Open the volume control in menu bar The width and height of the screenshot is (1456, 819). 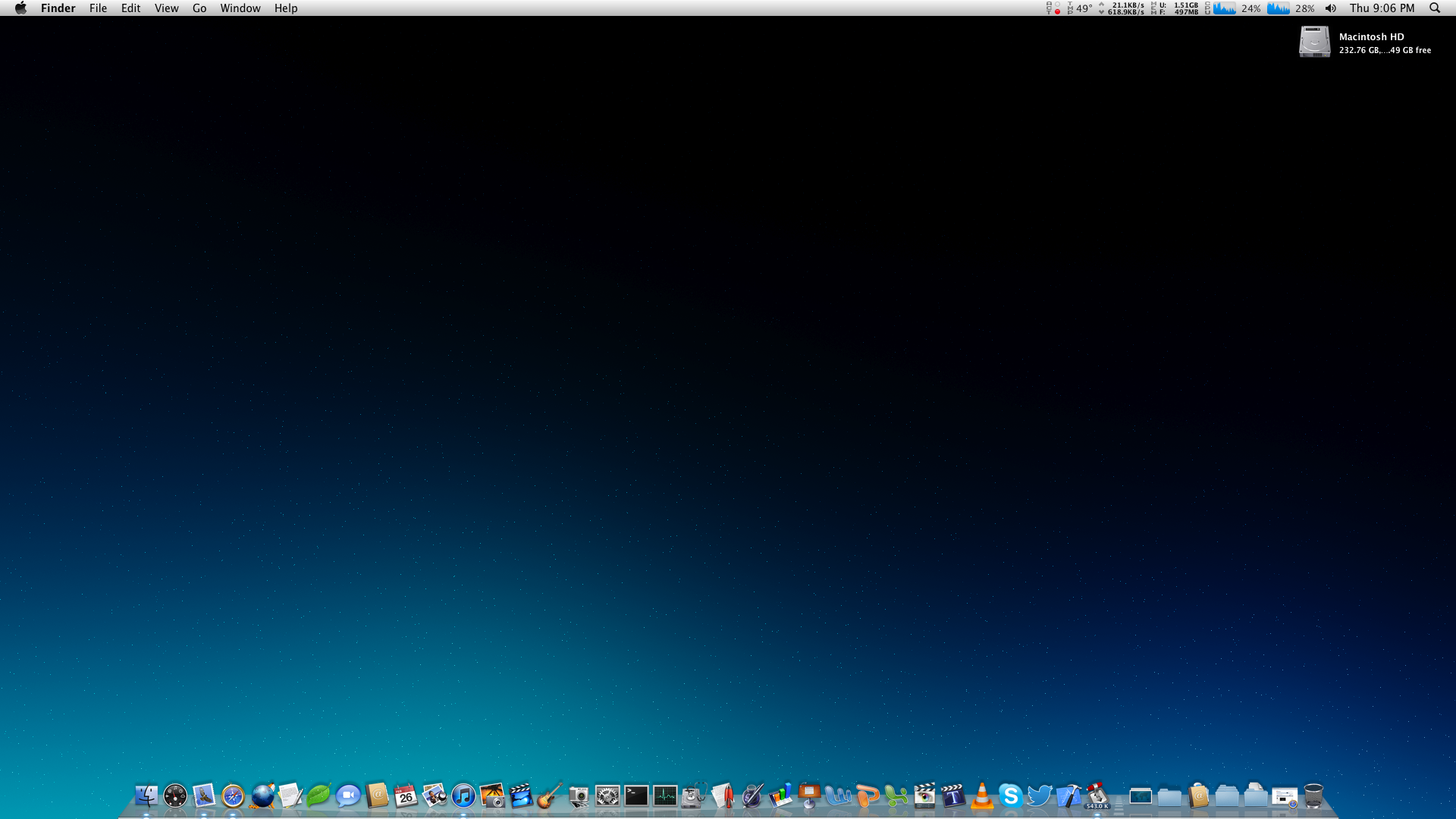click(x=1331, y=8)
